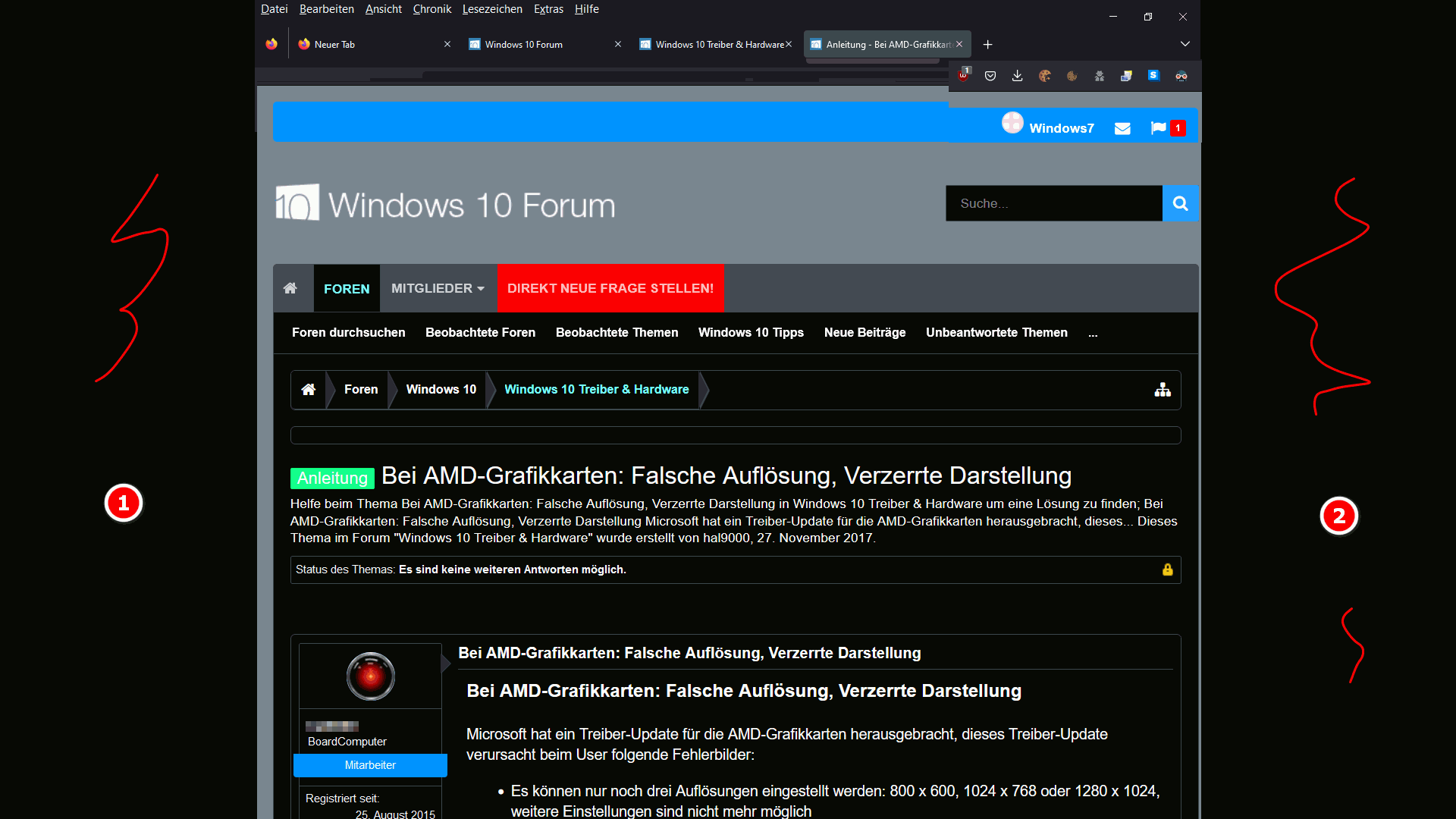Viewport: 1456px width, 819px height.
Task: Open a new browser tab with plus
Action: click(987, 45)
